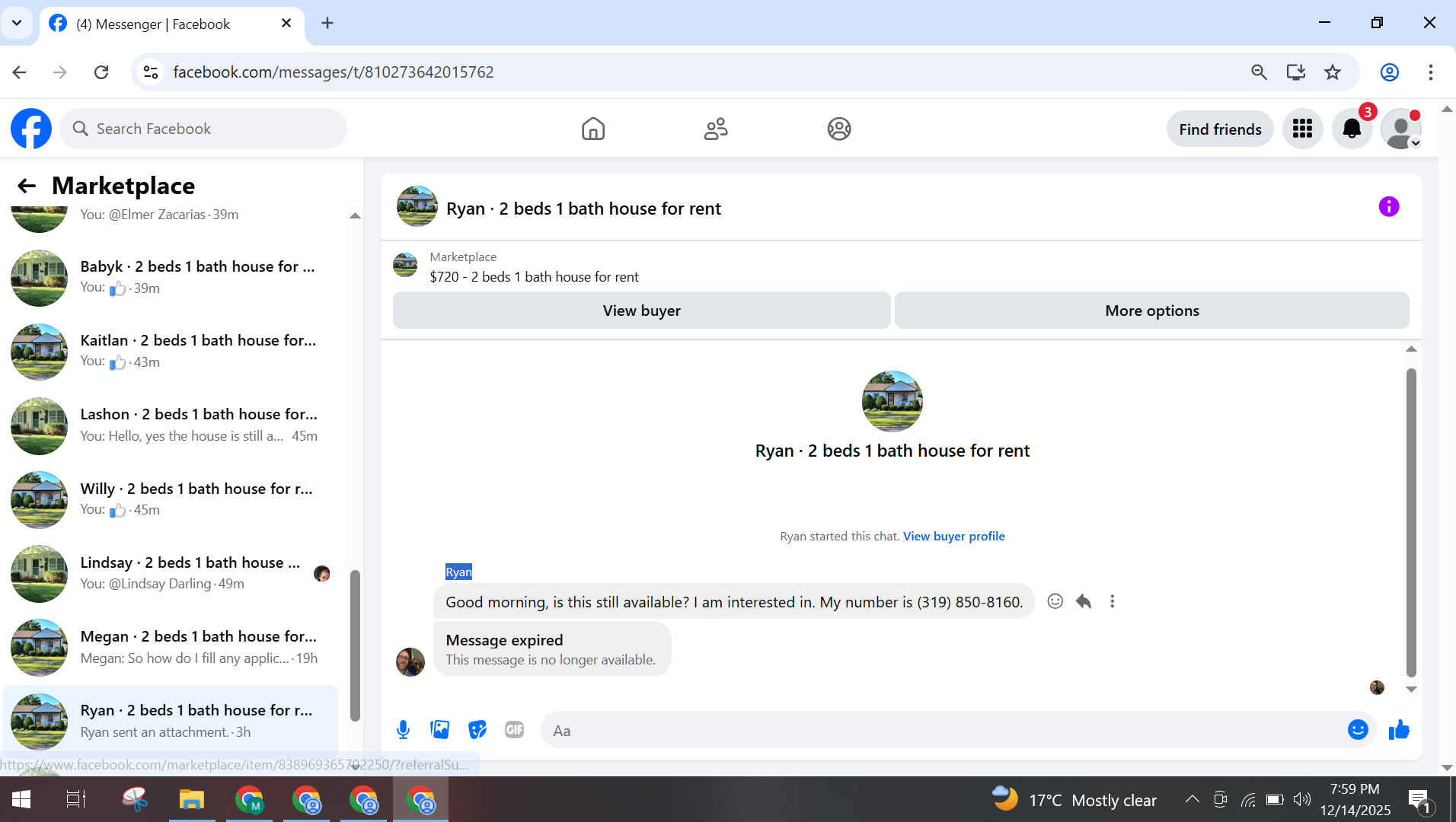Image resolution: width=1456 pixels, height=822 pixels.
Task: Open the Friends icon in top navigation
Action: (x=716, y=129)
